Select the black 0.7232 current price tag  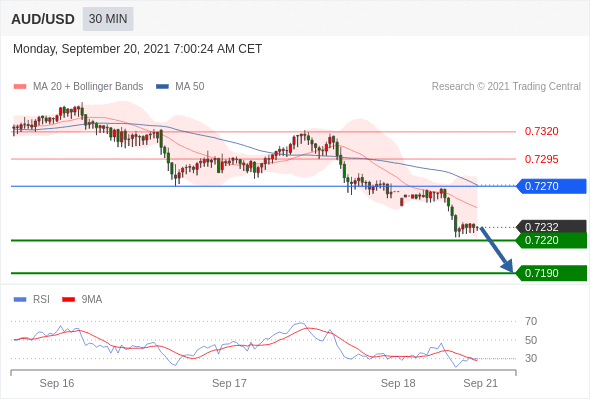pyautogui.click(x=552, y=227)
